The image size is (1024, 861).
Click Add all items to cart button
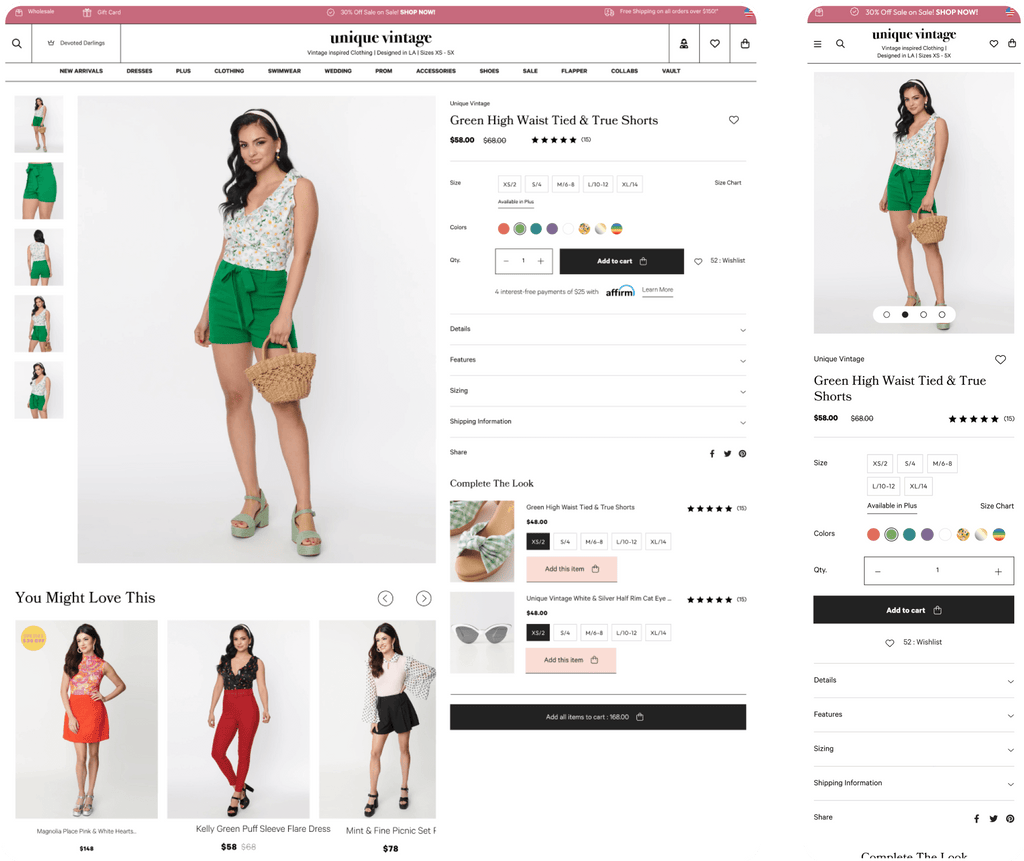(x=597, y=717)
